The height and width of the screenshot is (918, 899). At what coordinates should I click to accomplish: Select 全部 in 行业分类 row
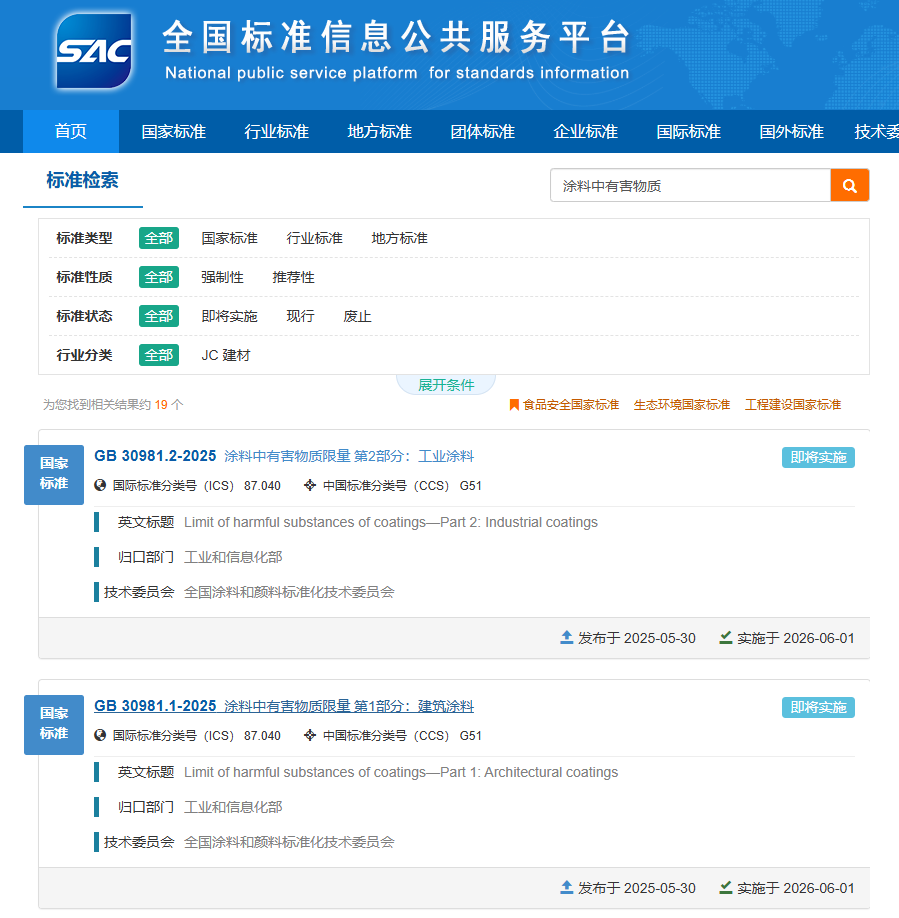(158, 355)
